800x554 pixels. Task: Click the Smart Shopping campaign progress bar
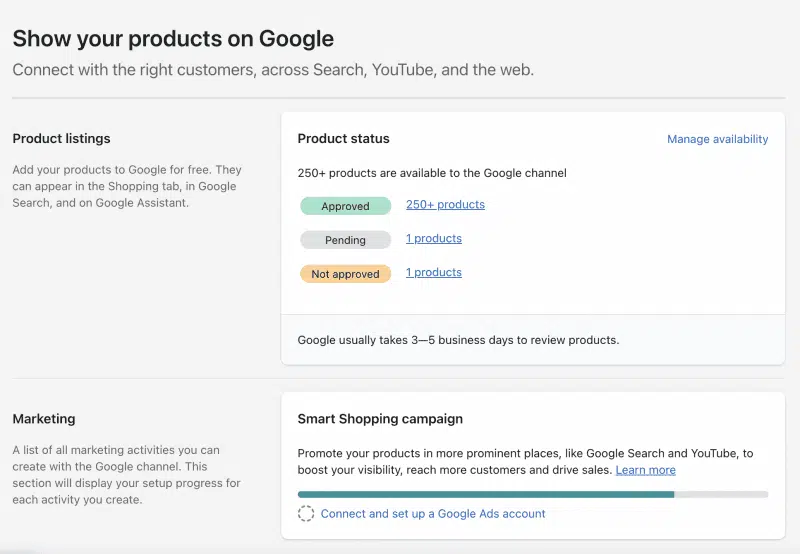point(532,494)
